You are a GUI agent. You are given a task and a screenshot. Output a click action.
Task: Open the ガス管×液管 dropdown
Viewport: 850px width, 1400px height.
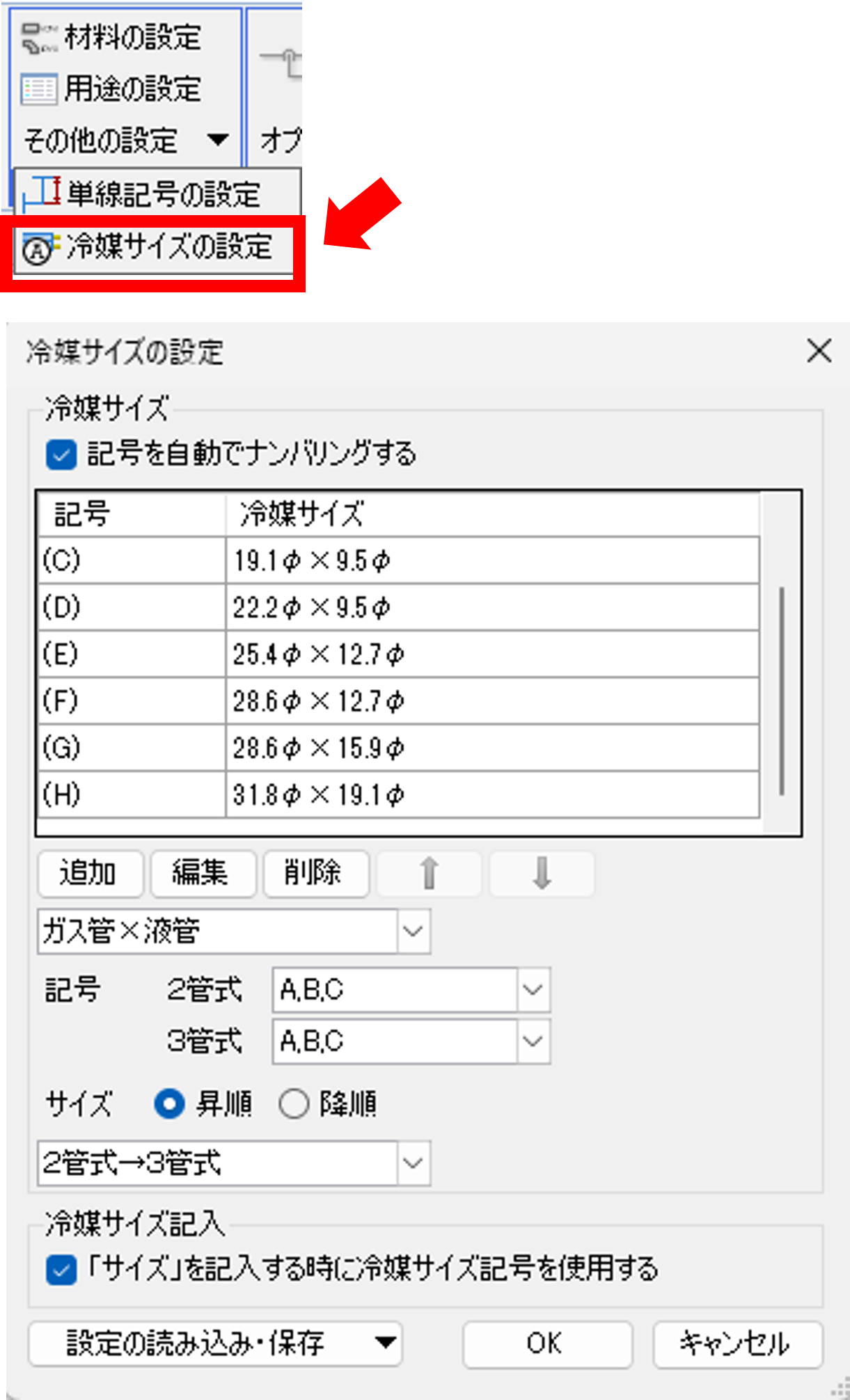[412, 931]
